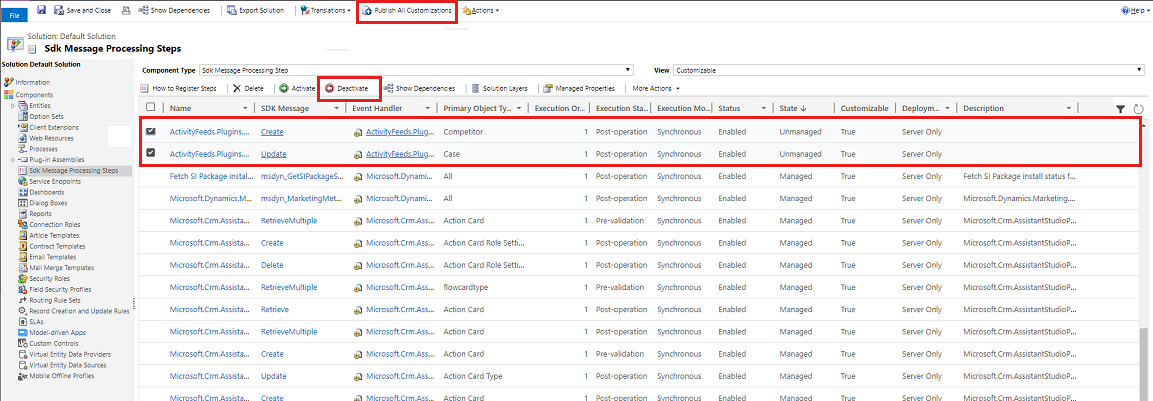1153x401 pixels.
Task: Expand the Entities tree node
Action: click(x=13, y=105)
